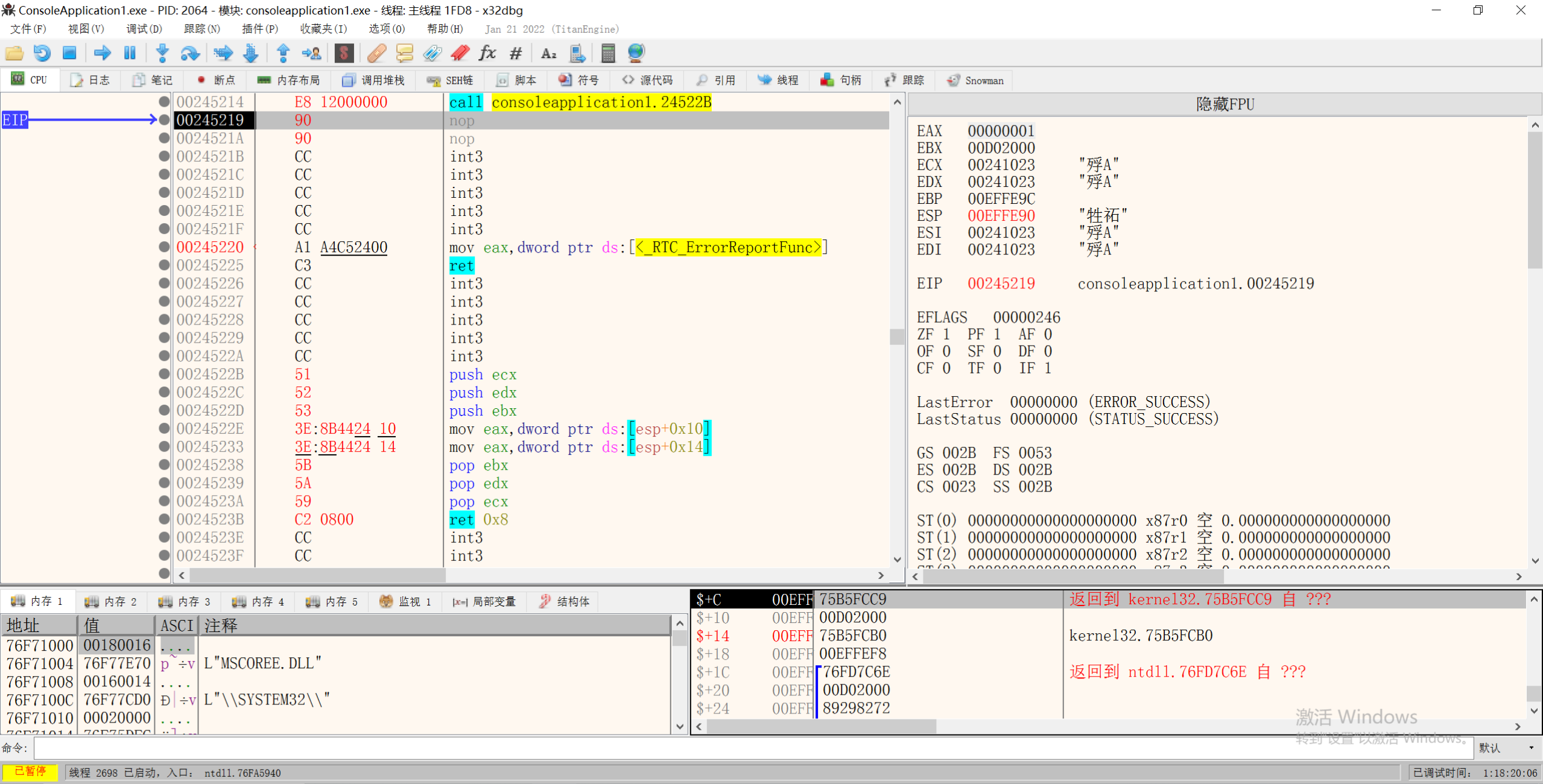Image resolution: width=1543 pixels, height=784 pixels.
Task: Toggle the breakpoint dot at 00245225
Action: pos(164,265)
